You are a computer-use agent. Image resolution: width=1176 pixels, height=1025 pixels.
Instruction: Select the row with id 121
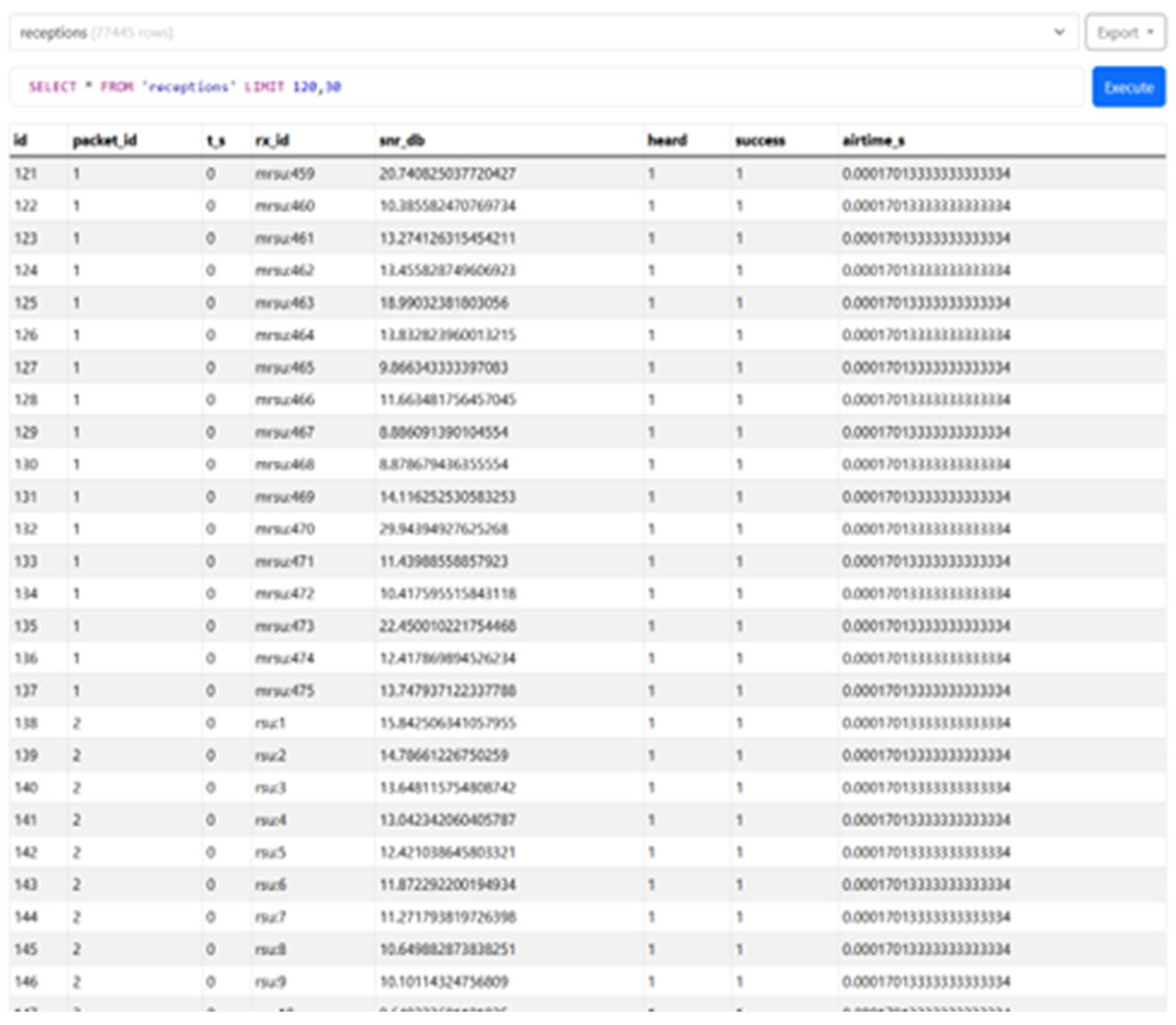[26, 173]
